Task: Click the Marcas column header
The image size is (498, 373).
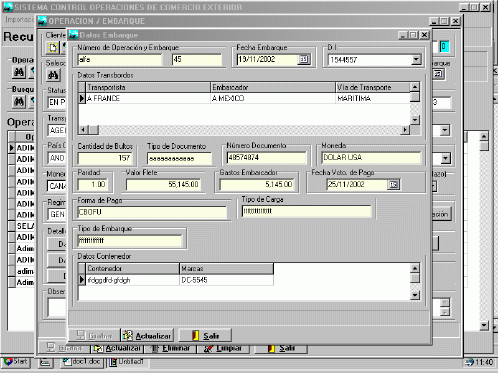Action: click(226, 268)
